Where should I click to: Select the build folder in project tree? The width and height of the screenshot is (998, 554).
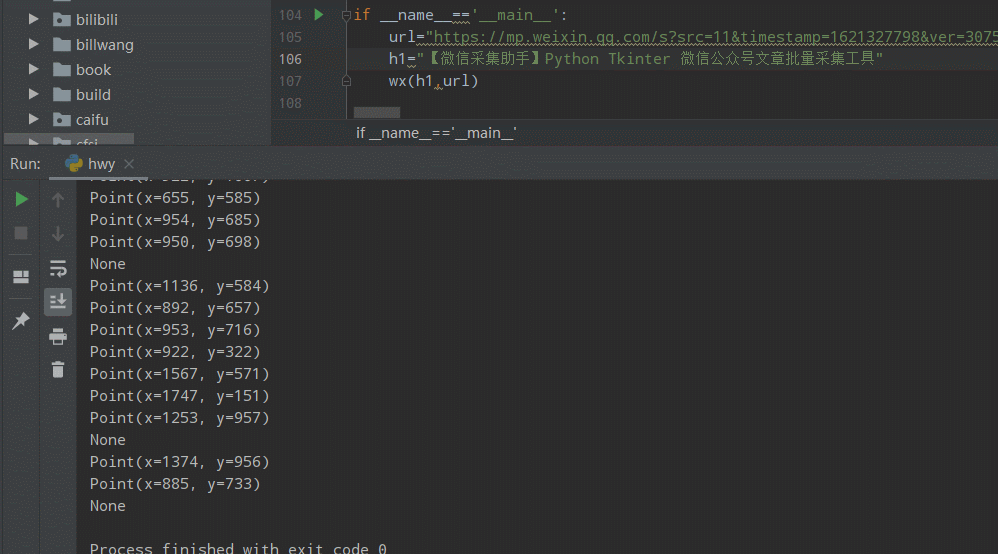click(x=93, y=95)
